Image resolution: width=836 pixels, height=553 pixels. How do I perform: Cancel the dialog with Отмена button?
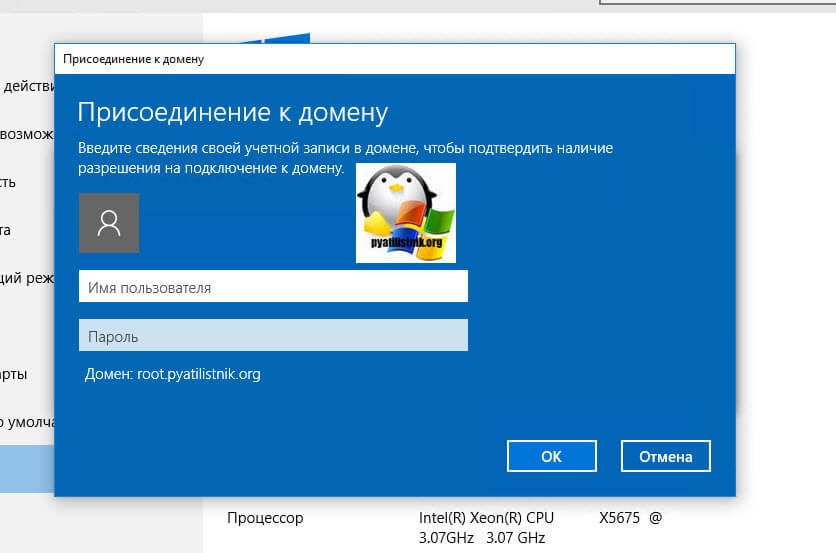tap(666, 456)
